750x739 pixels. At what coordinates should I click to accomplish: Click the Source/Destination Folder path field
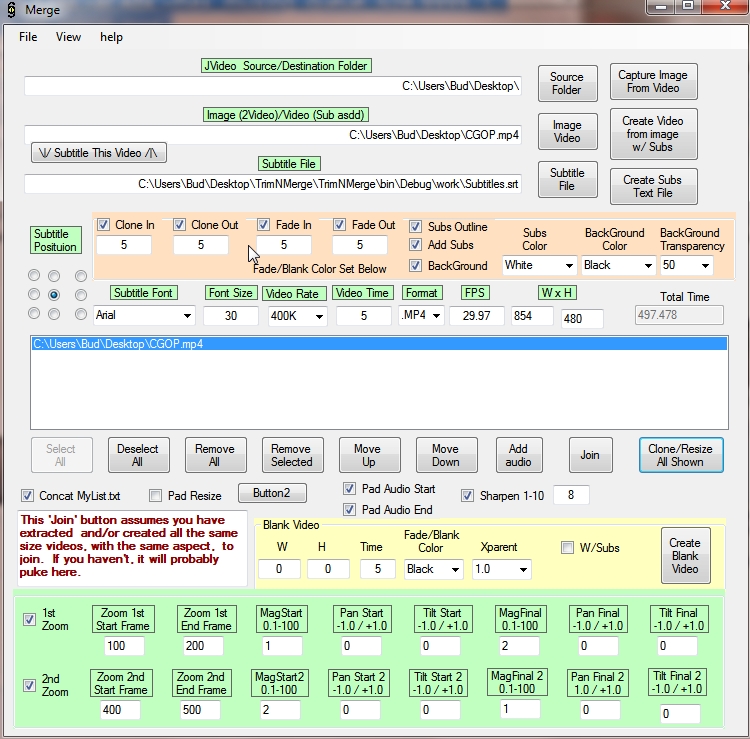[273, 86]
